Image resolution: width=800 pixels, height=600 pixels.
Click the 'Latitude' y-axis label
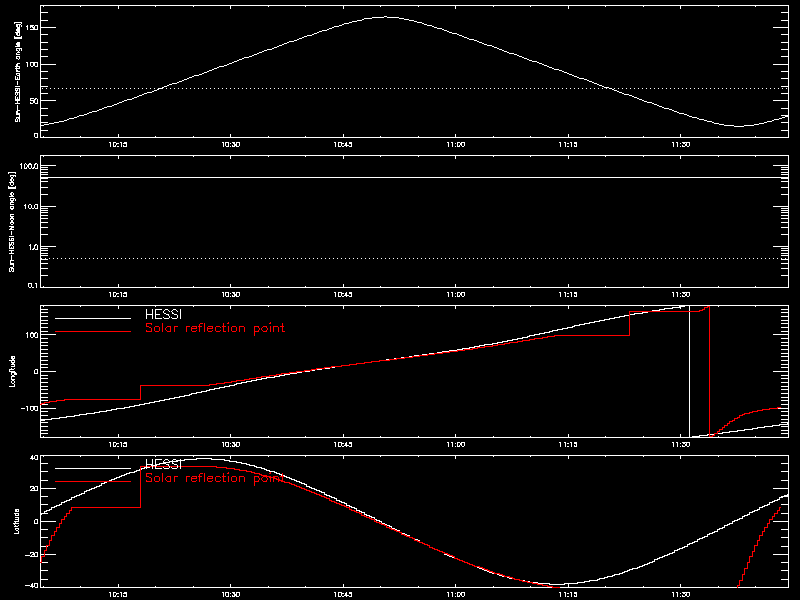[17, 521]
